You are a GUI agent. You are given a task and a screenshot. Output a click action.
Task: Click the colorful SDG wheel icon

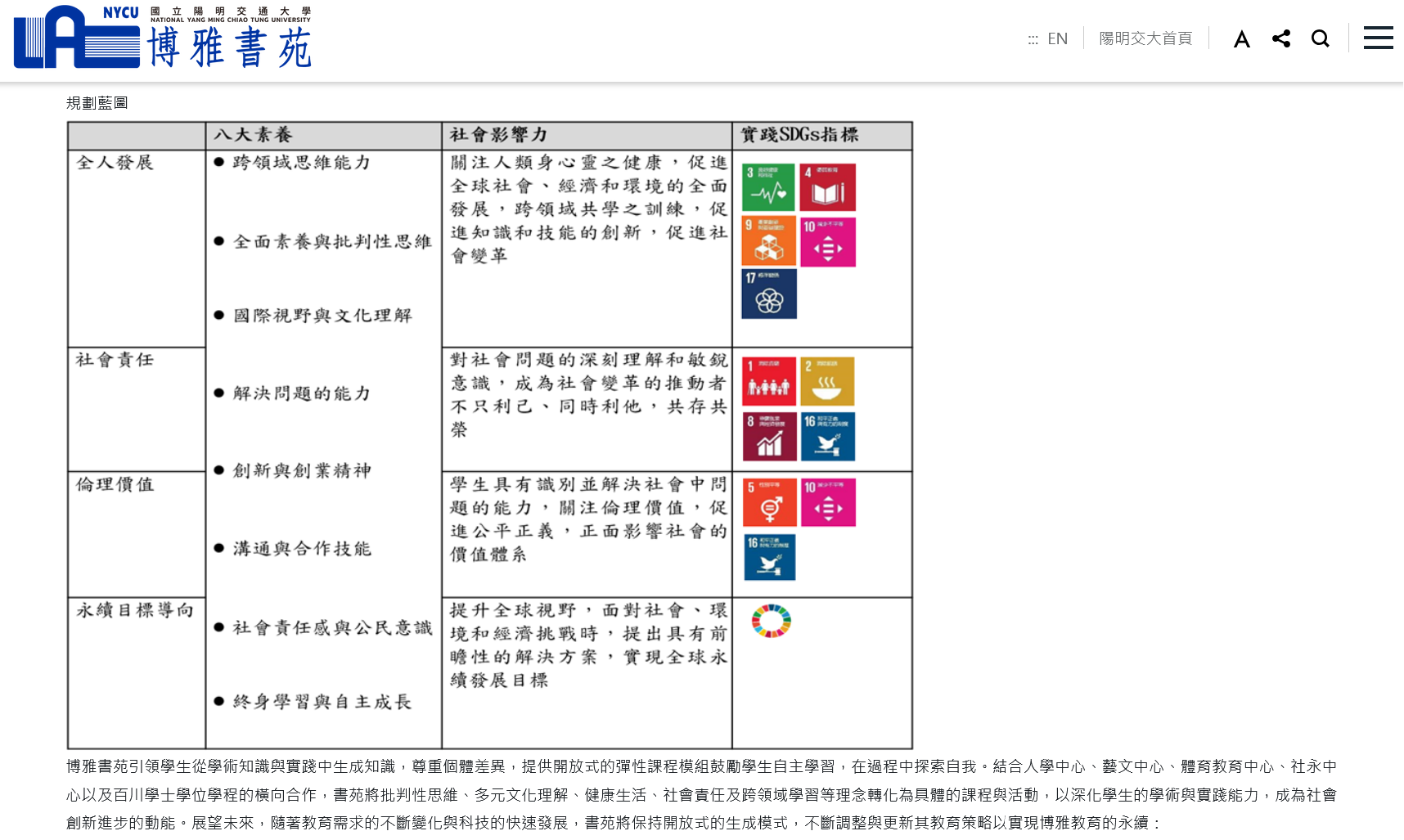point(771,621)
